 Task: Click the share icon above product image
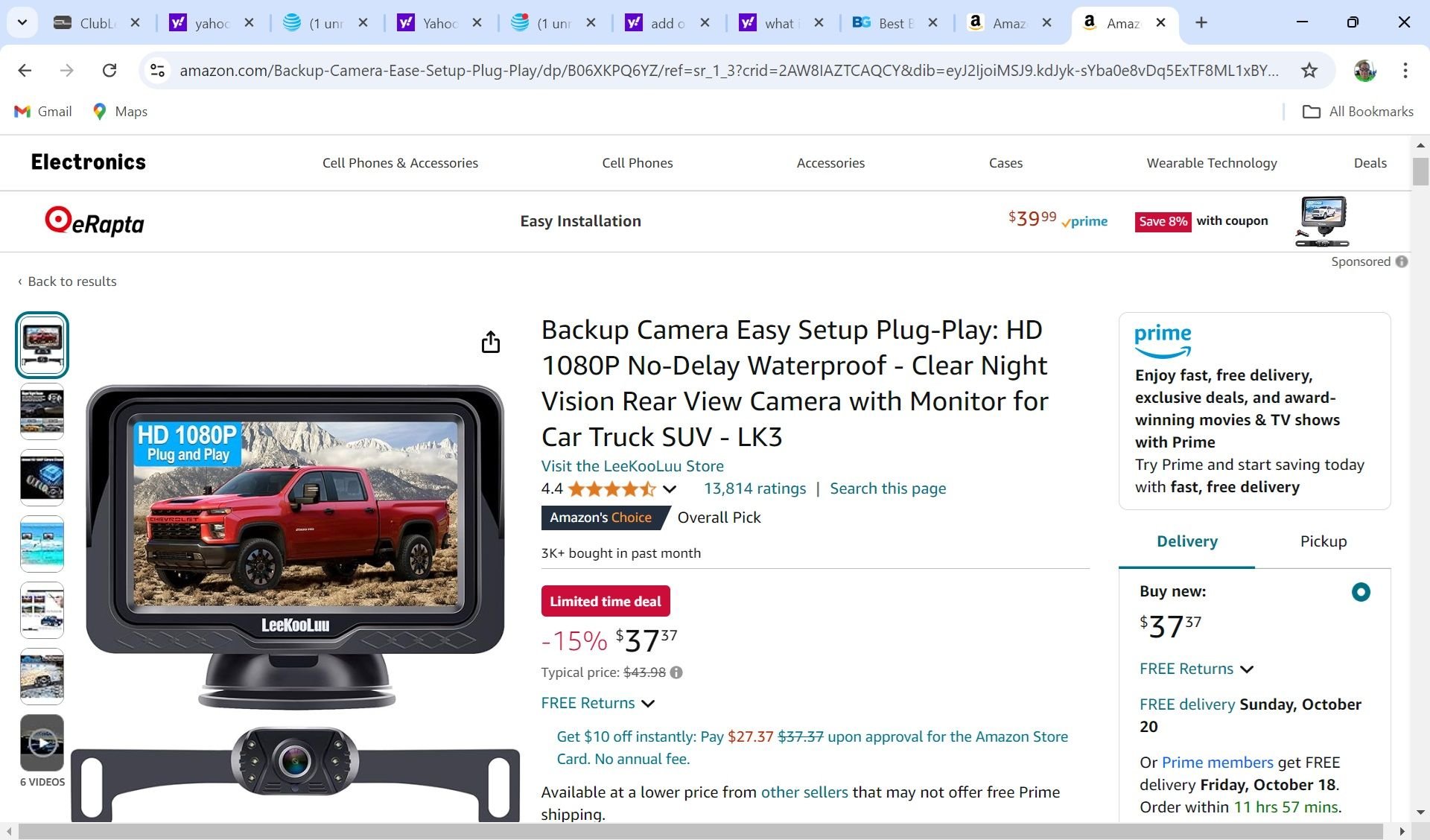pyautogui.click(x=490, y=342)
